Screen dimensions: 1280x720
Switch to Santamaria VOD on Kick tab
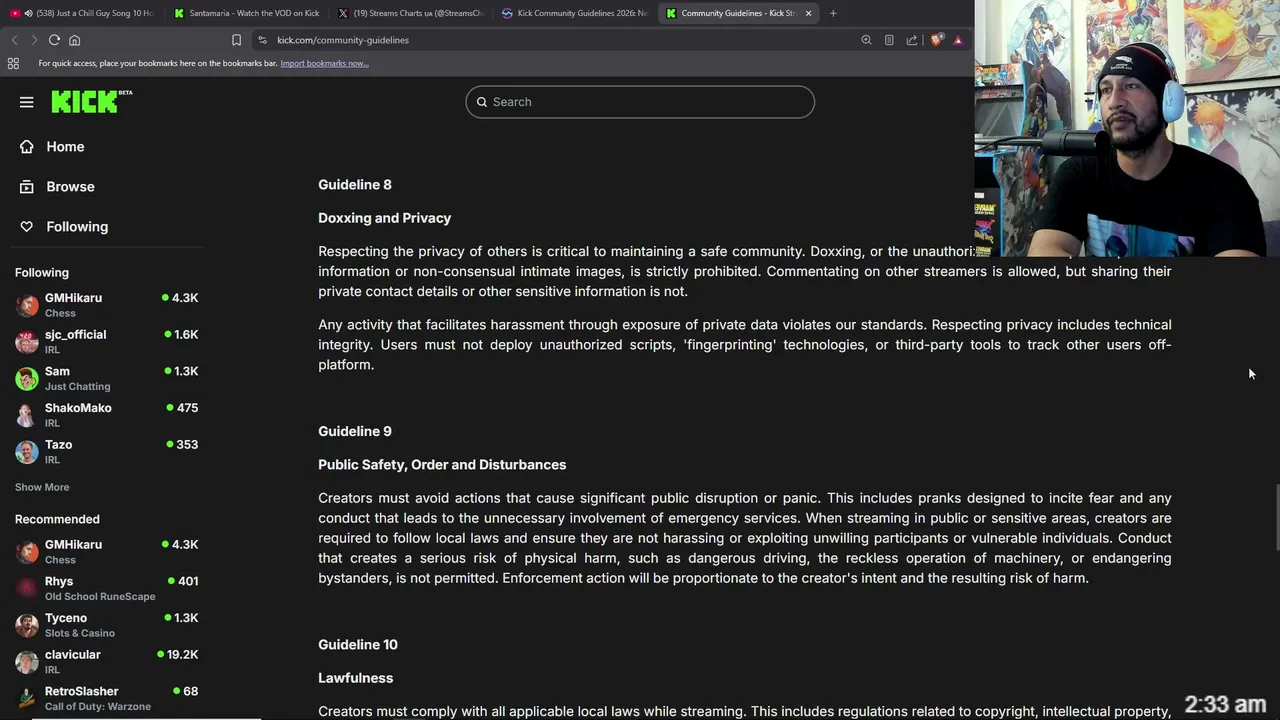pyautogui.click(x=246, y=13)
